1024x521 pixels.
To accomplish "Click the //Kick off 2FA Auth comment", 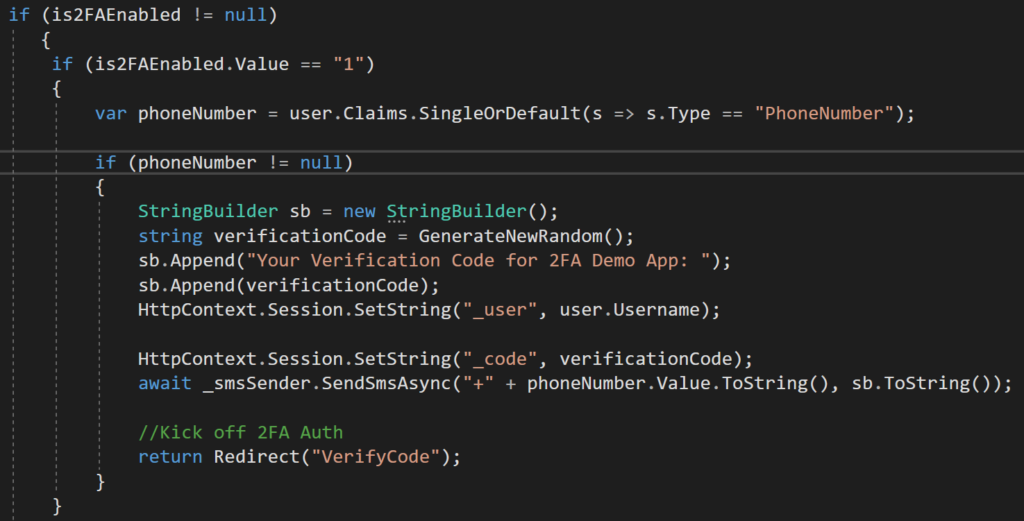I will 240,432.
